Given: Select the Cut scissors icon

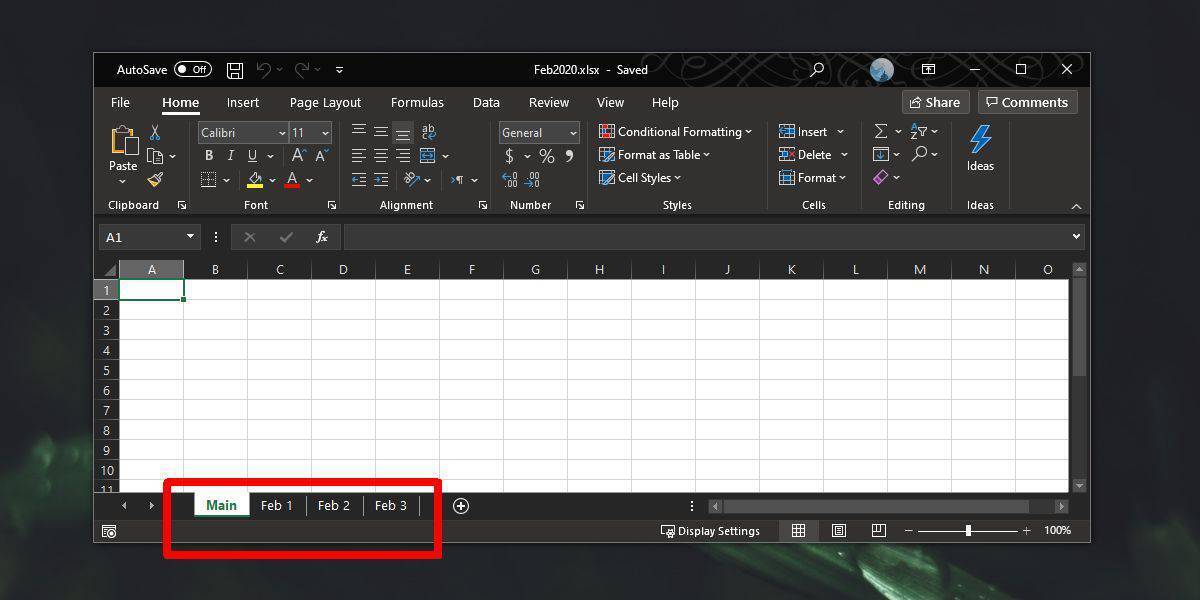Looking at the screenshot, I should (x=155, y=132).
